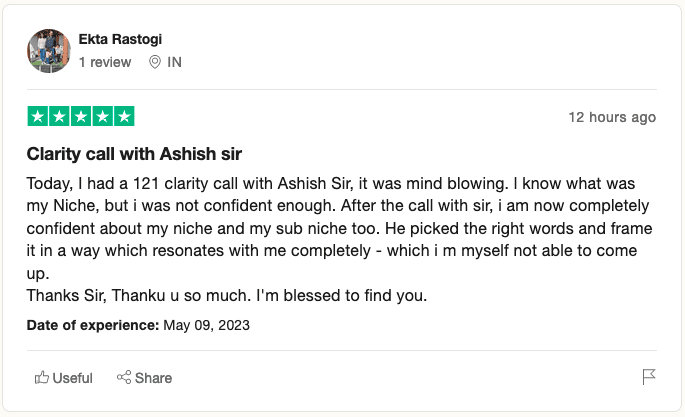
Task: Flag this review with the flag icon
Action: [648, 377]
